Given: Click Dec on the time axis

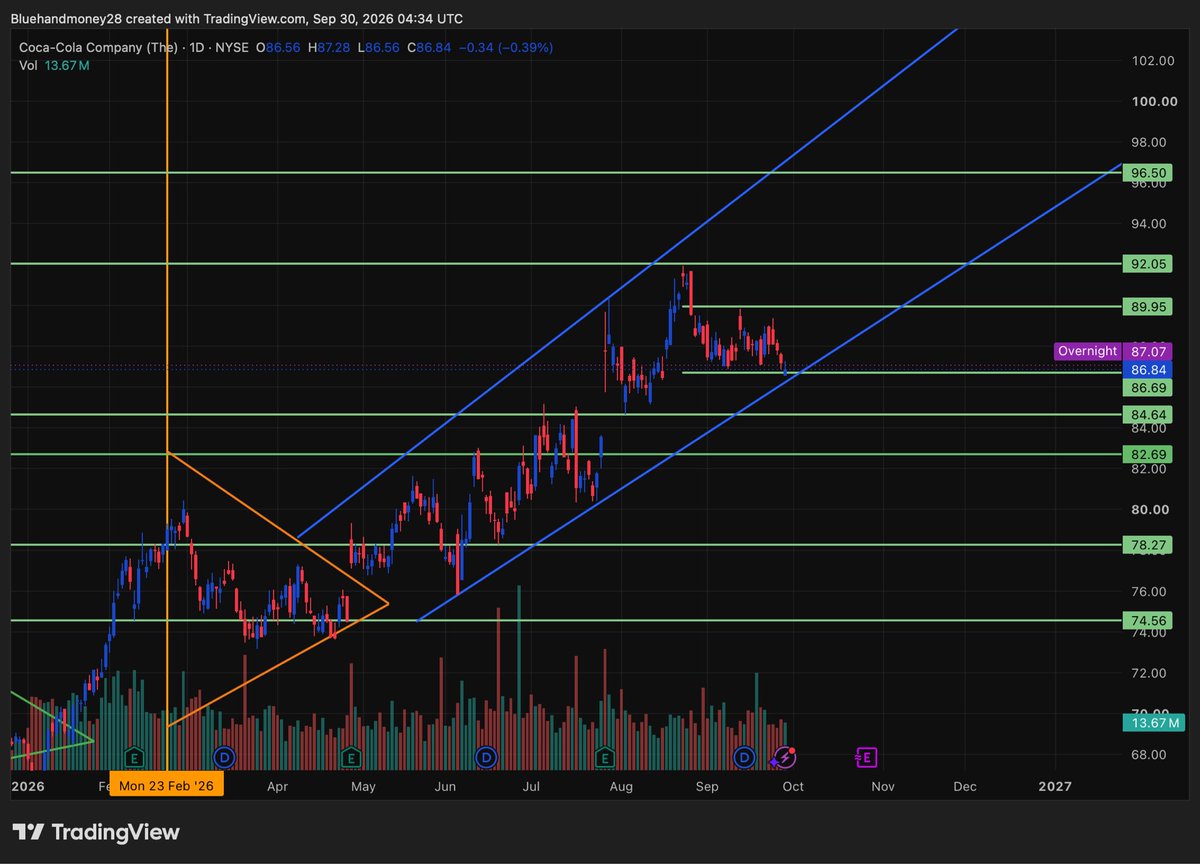Looking at the screenshot, I should click(x=964, y=787).
